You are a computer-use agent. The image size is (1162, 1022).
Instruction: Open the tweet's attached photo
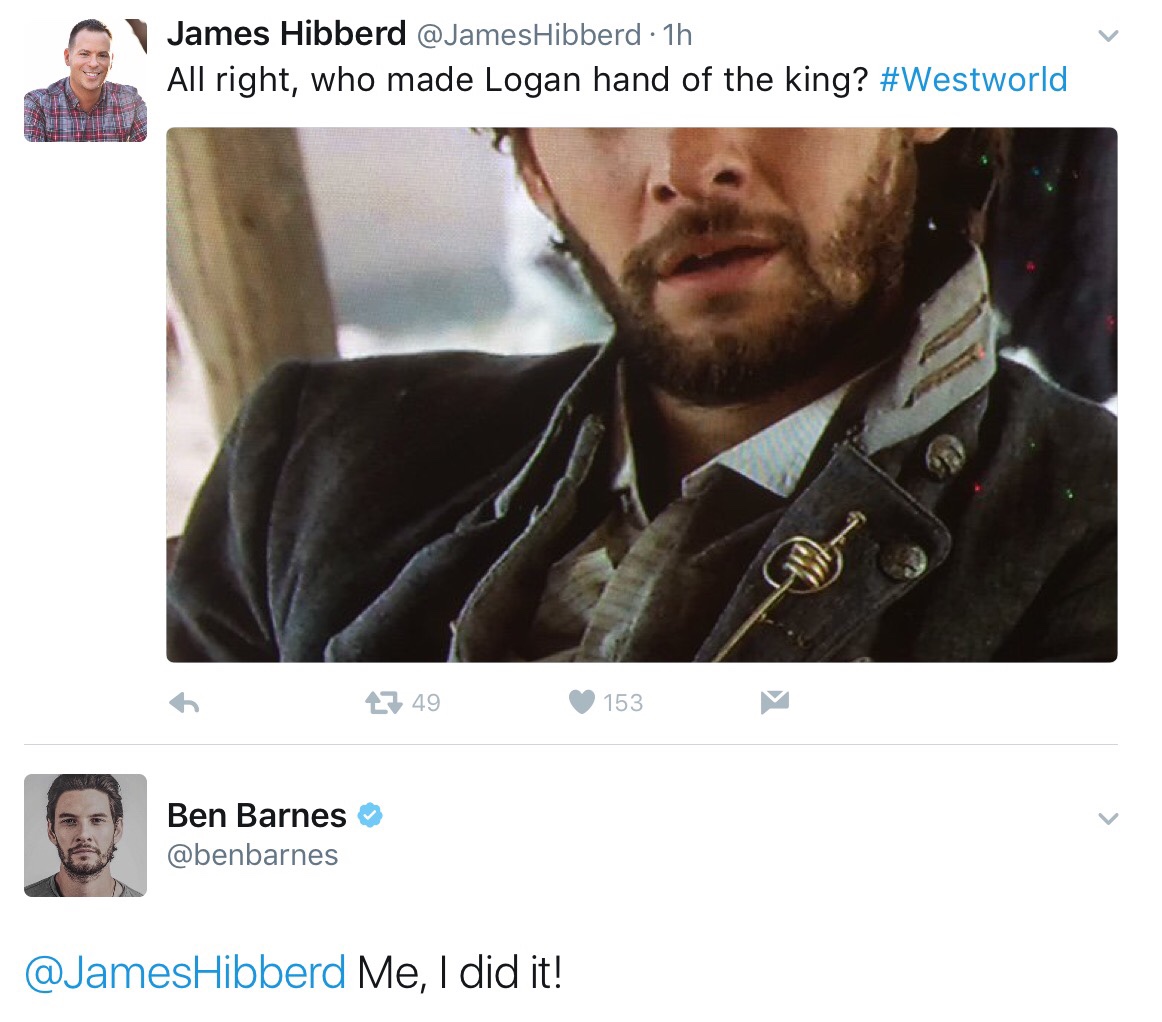(x=641, y=394)
